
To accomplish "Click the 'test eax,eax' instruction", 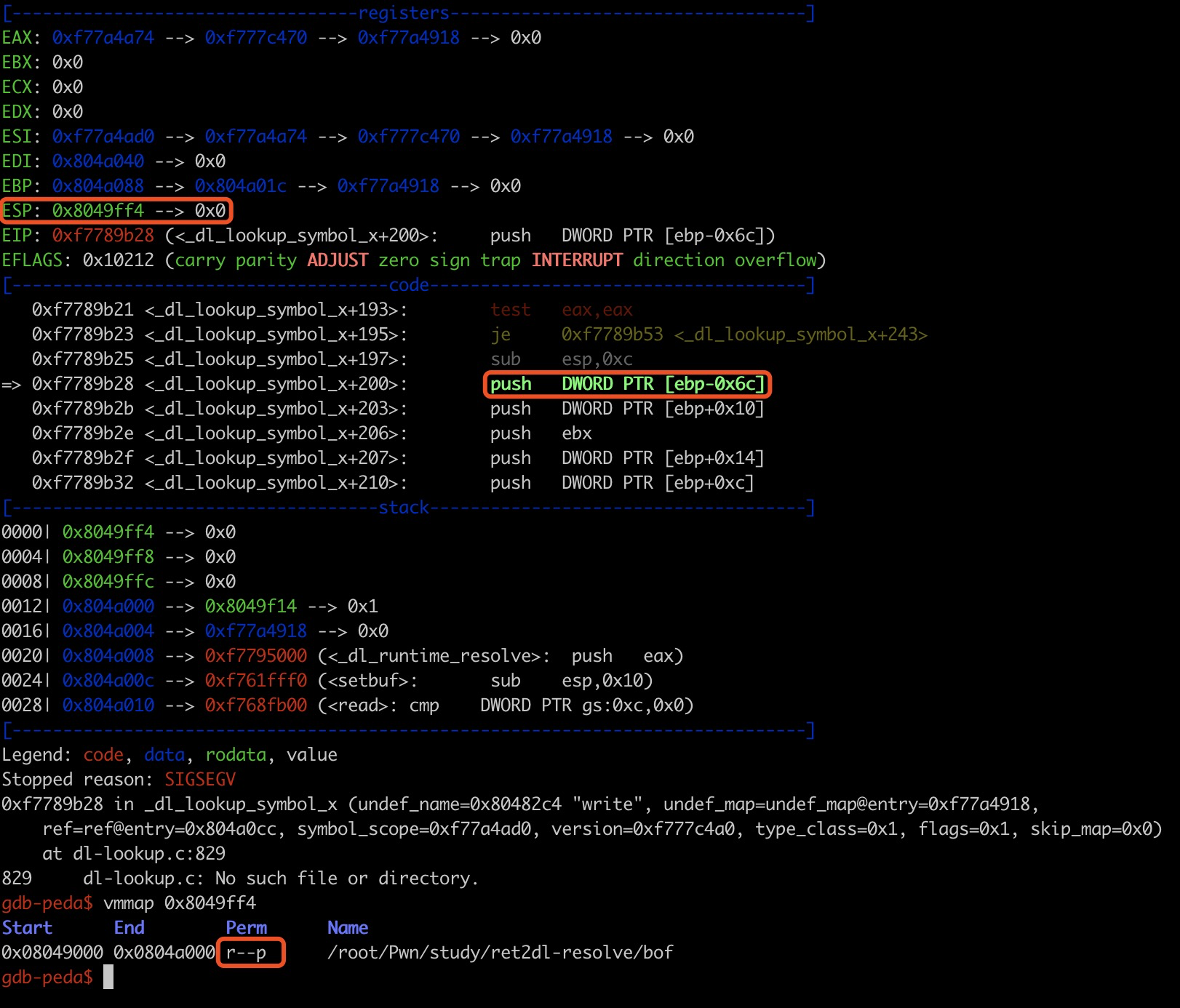I will tap(562, 310).
